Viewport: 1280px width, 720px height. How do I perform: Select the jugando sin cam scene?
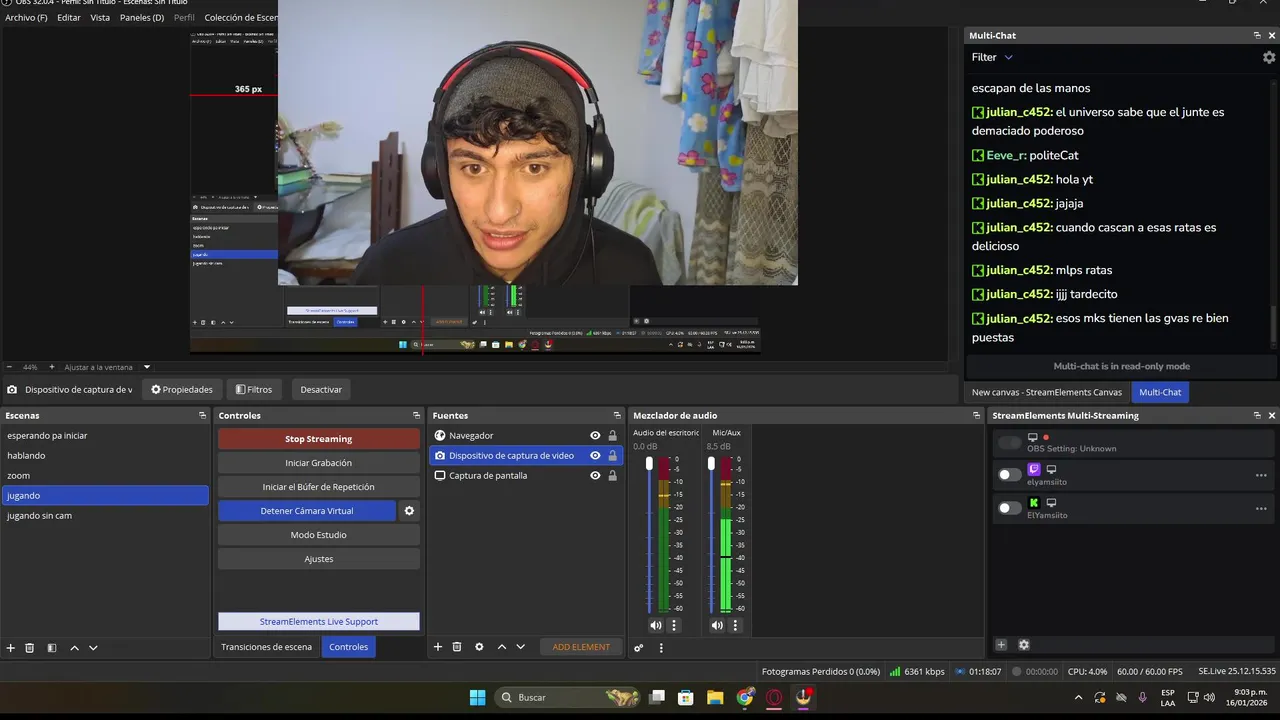(105, 516)
